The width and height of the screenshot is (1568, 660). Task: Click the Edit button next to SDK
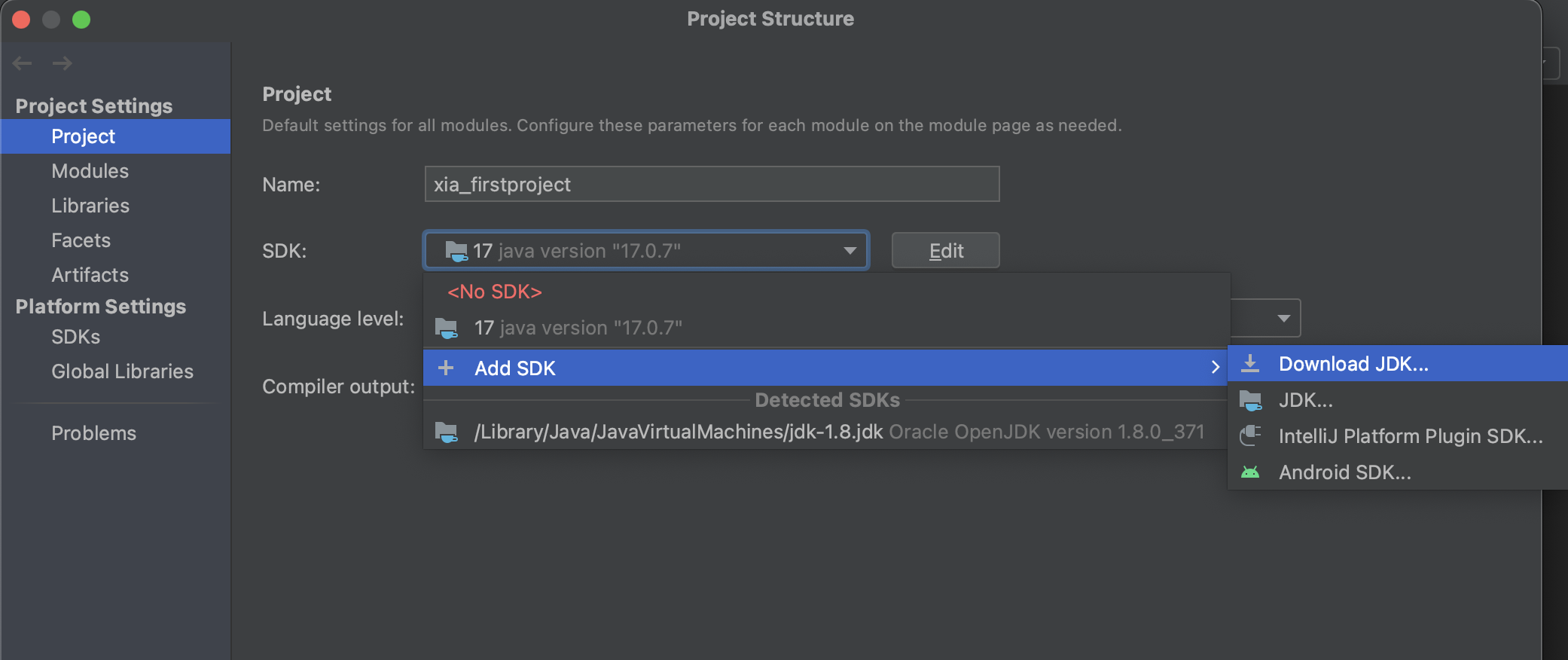click(946, 250)
